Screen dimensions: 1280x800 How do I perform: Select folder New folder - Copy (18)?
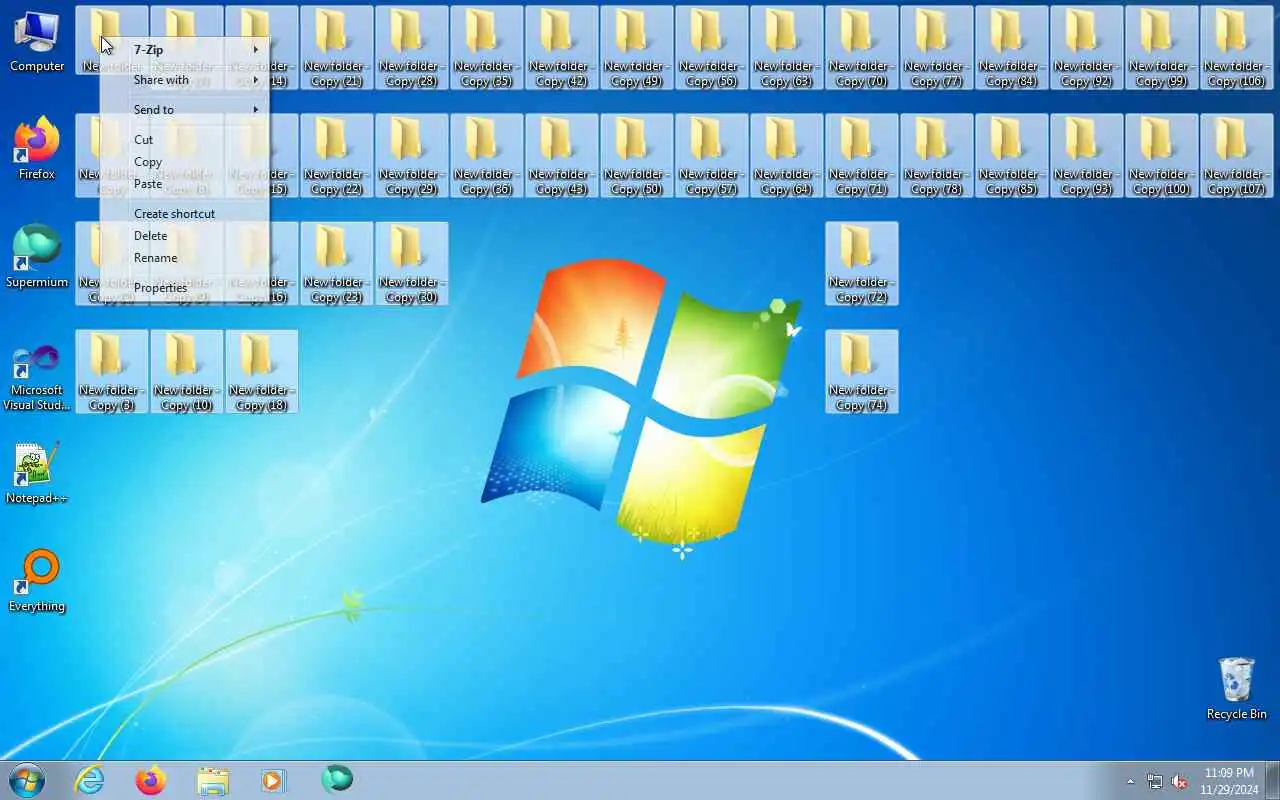point(262,372)
